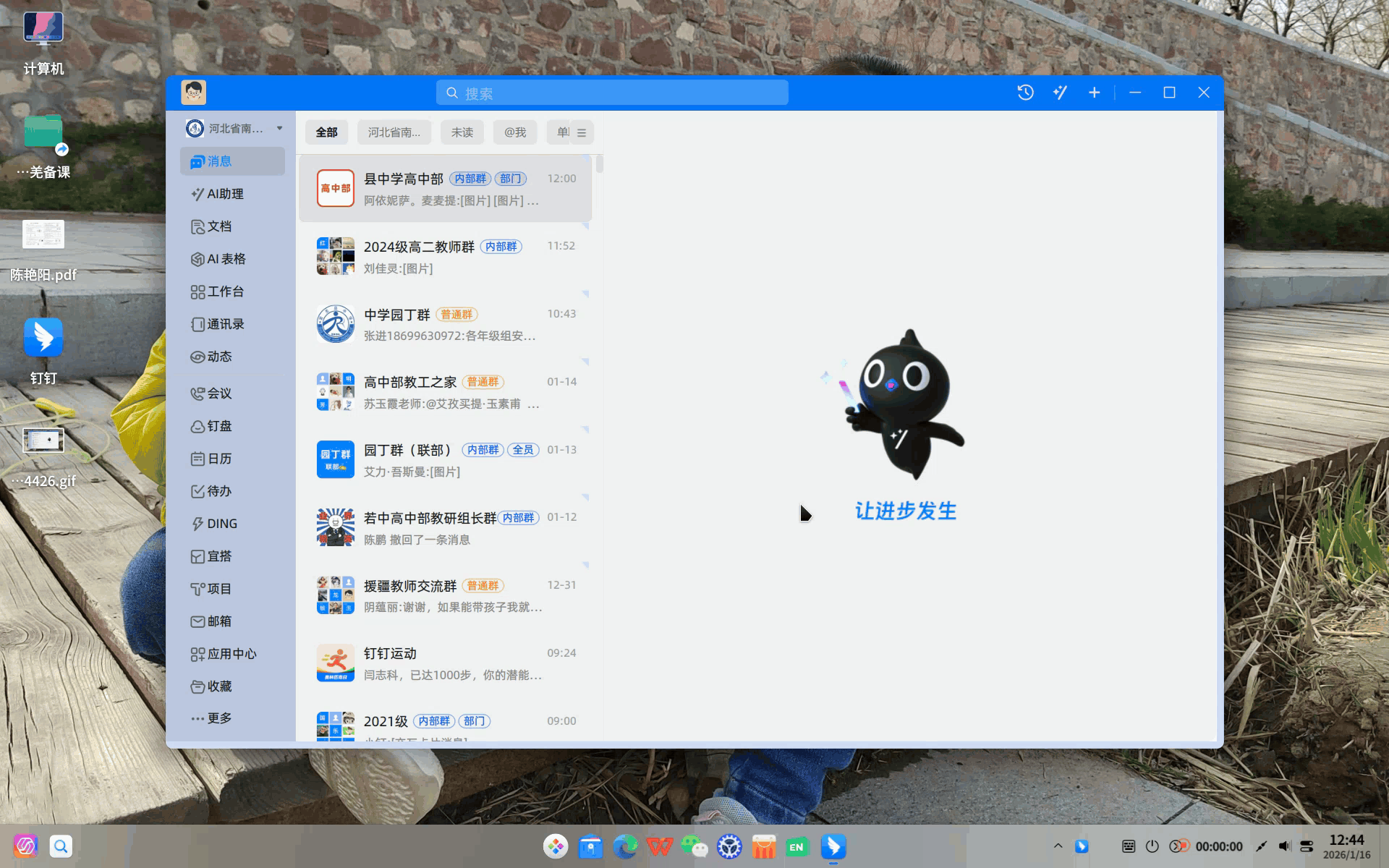Open the 通讯录 contacts list
The width and height of the screenshot is (1389, 868).
[226, 324]
